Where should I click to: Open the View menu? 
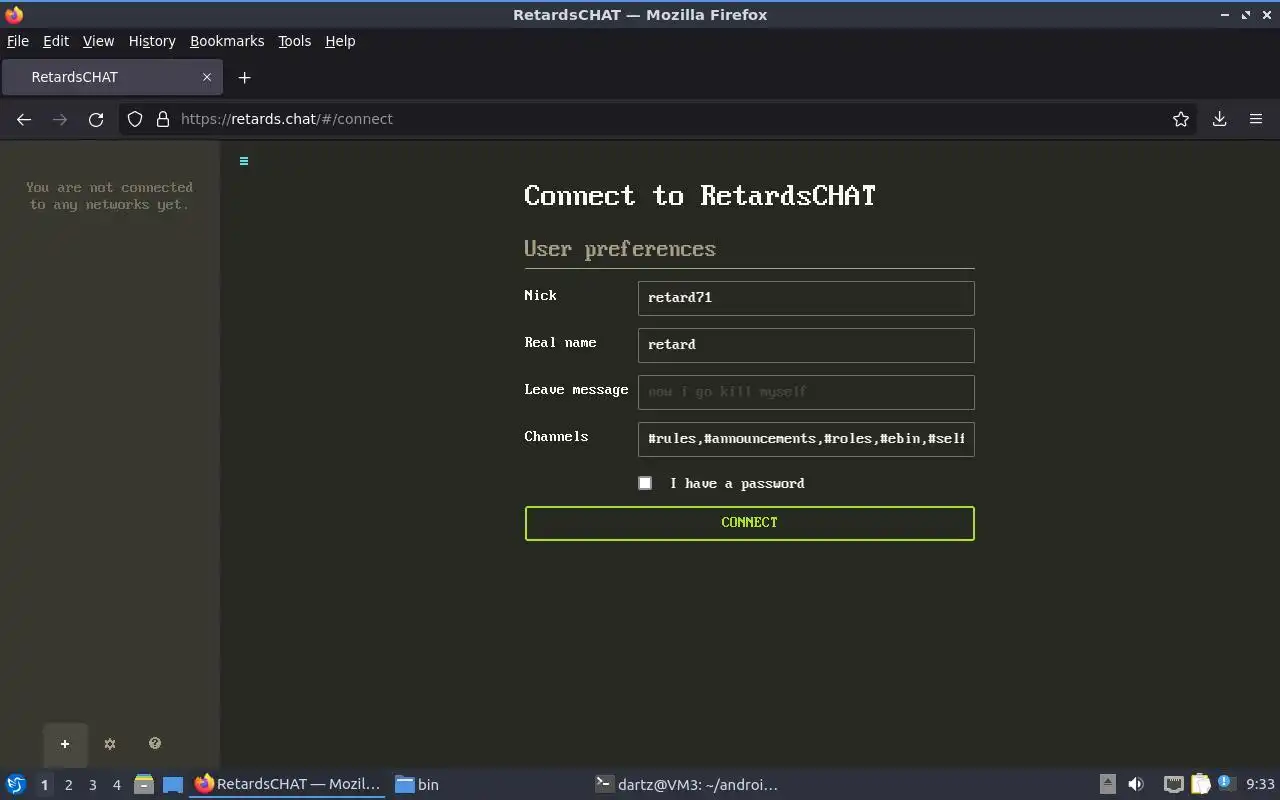pos(98,41)
